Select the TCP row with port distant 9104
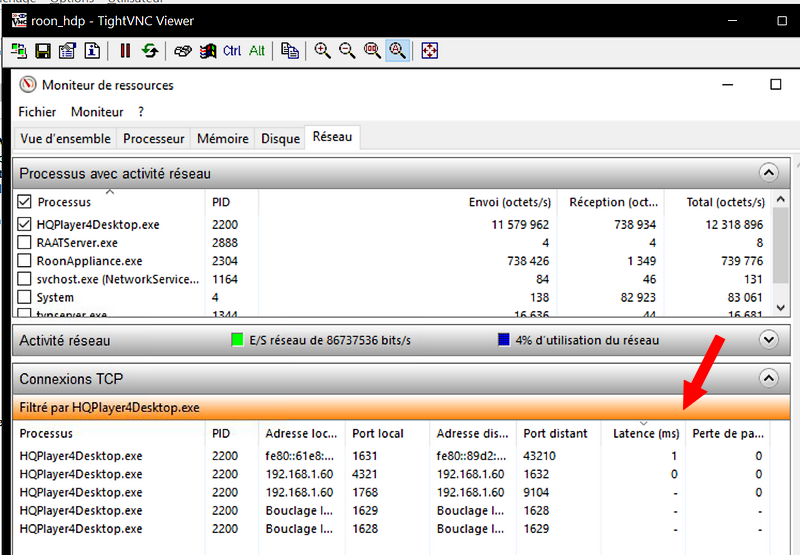Viewport: 800px width, 555px height. click(391, 492)
